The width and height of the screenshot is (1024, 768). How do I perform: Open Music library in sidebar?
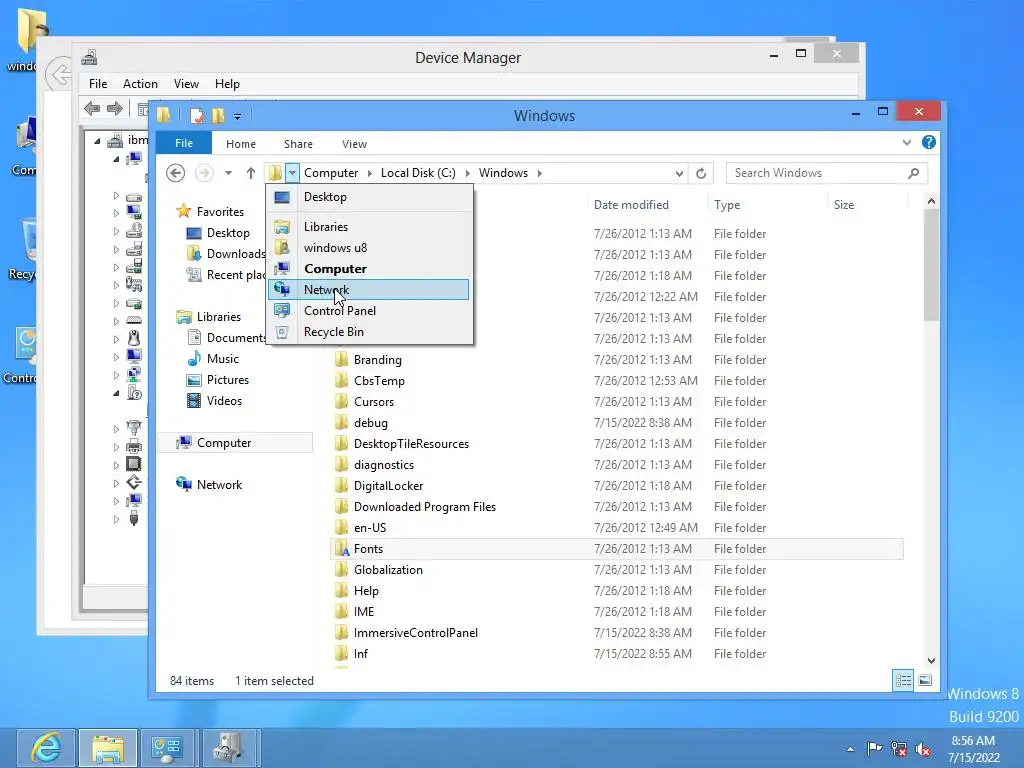pos(223,359)
